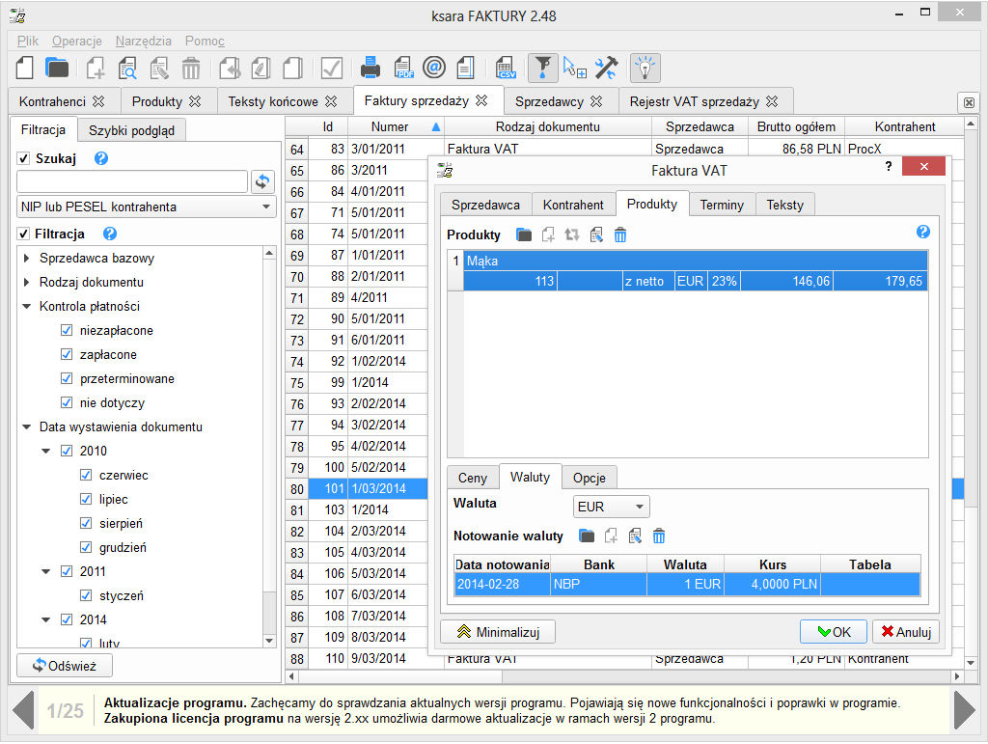This screenshot has height=744, width=988.
Task: Toggle the Filtracja section checkbox
Action: pyautogui.click(x=24, y=234)
